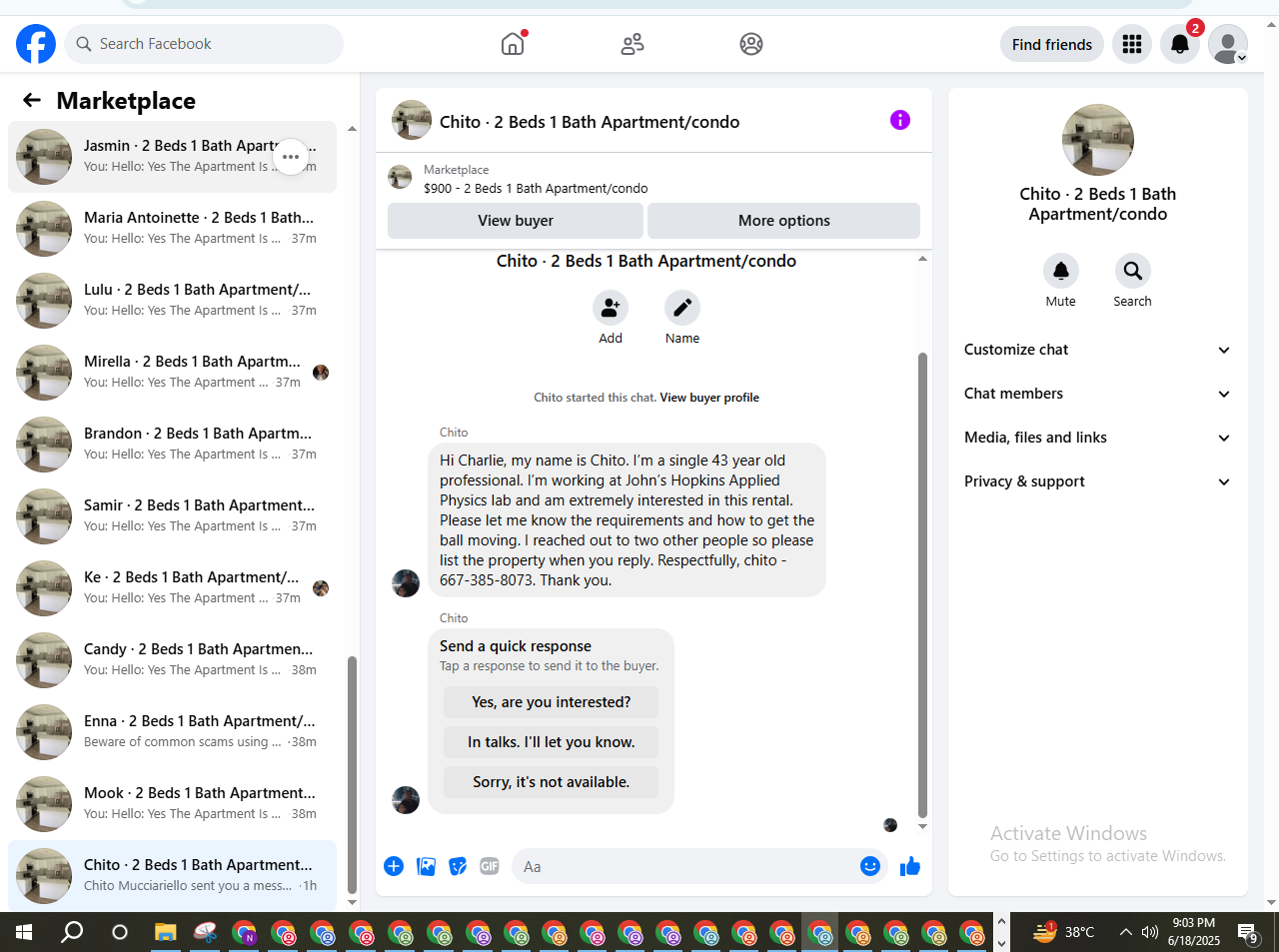Show hidden system tray icons
The width and height of the screenshot is (1279, 952).
[x=1125, y=932]
